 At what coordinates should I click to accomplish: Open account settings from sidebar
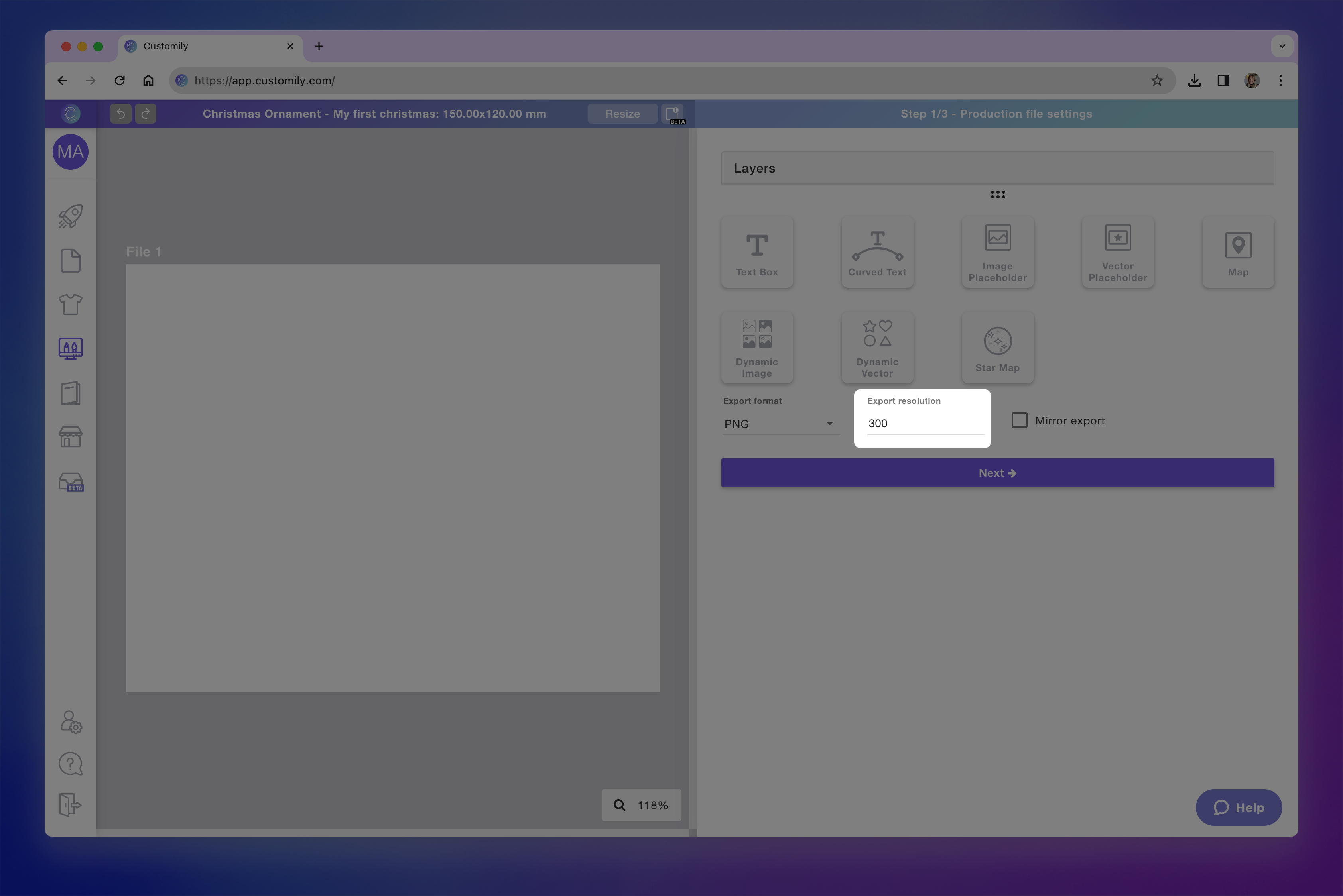(x=70, y=721)
